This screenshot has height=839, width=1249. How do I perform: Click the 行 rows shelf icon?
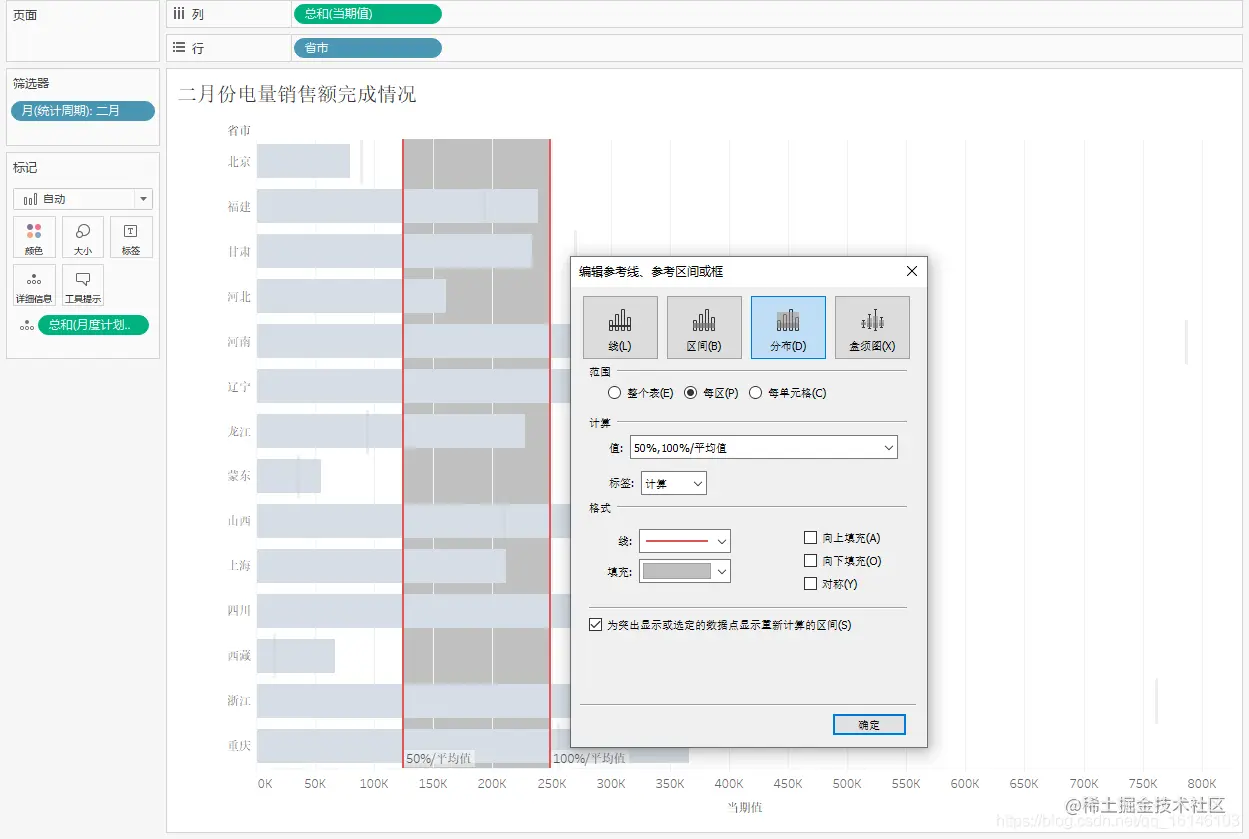click(179, 47)
